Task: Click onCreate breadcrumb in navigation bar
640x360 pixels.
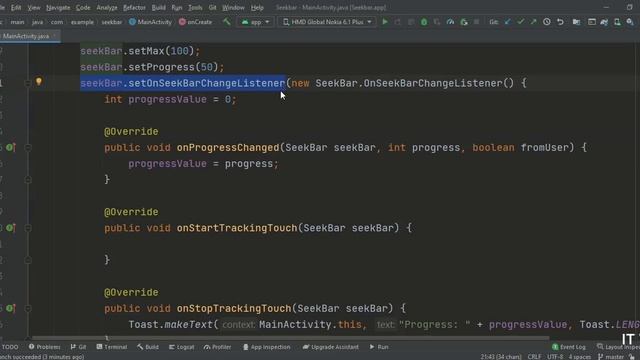Action: (x=196, y=22)
